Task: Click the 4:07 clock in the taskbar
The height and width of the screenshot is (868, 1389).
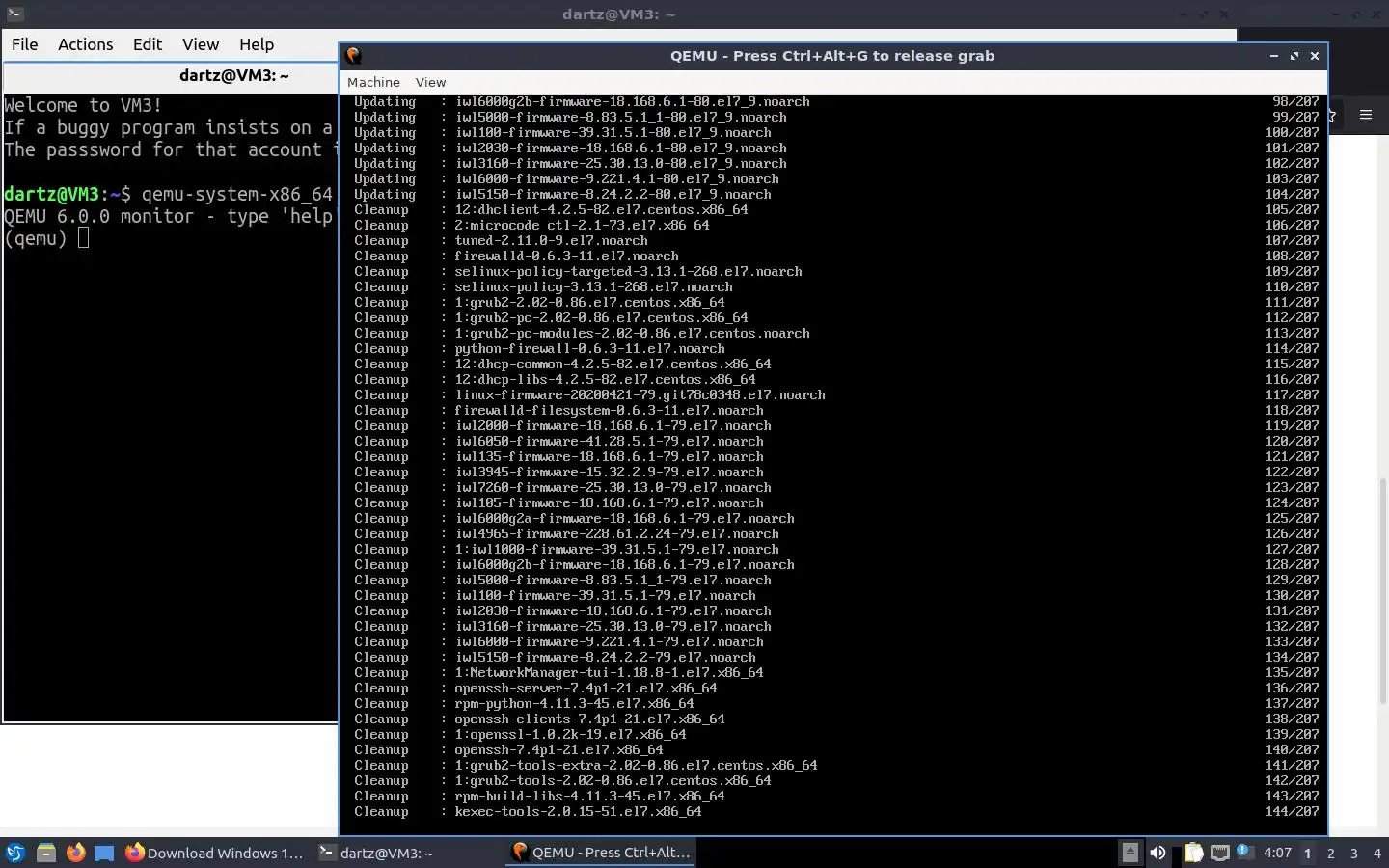Action: coord(1277,853)
